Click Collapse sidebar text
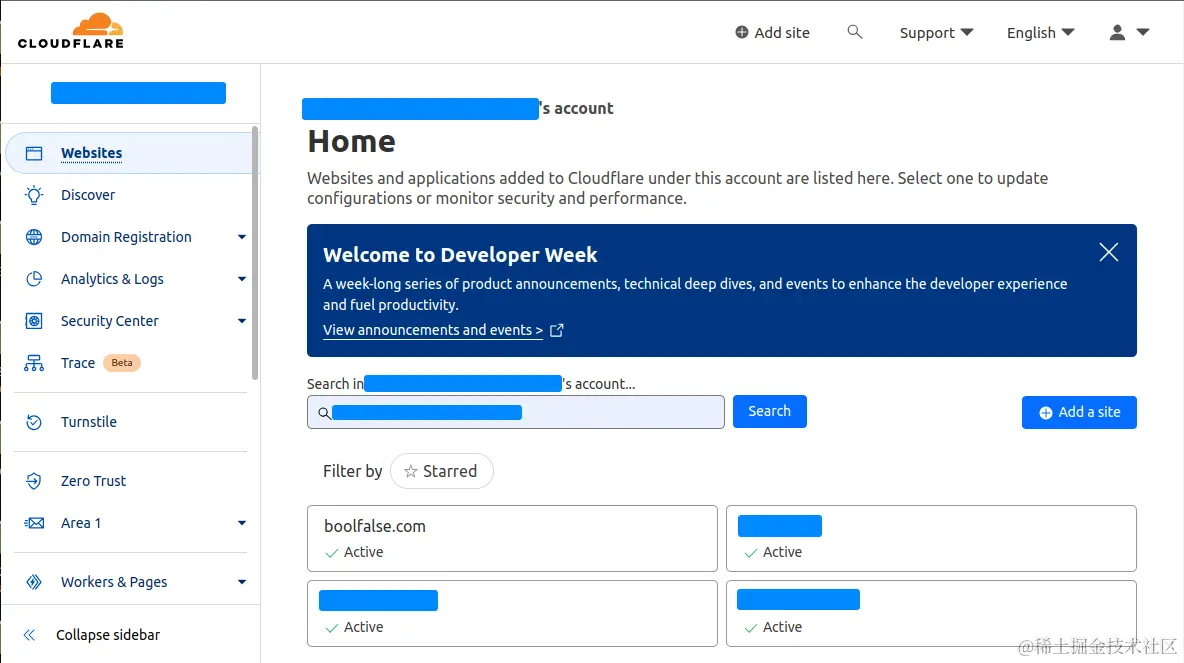The width and height of the screenshot is (1184, 663). click(108, 635)
